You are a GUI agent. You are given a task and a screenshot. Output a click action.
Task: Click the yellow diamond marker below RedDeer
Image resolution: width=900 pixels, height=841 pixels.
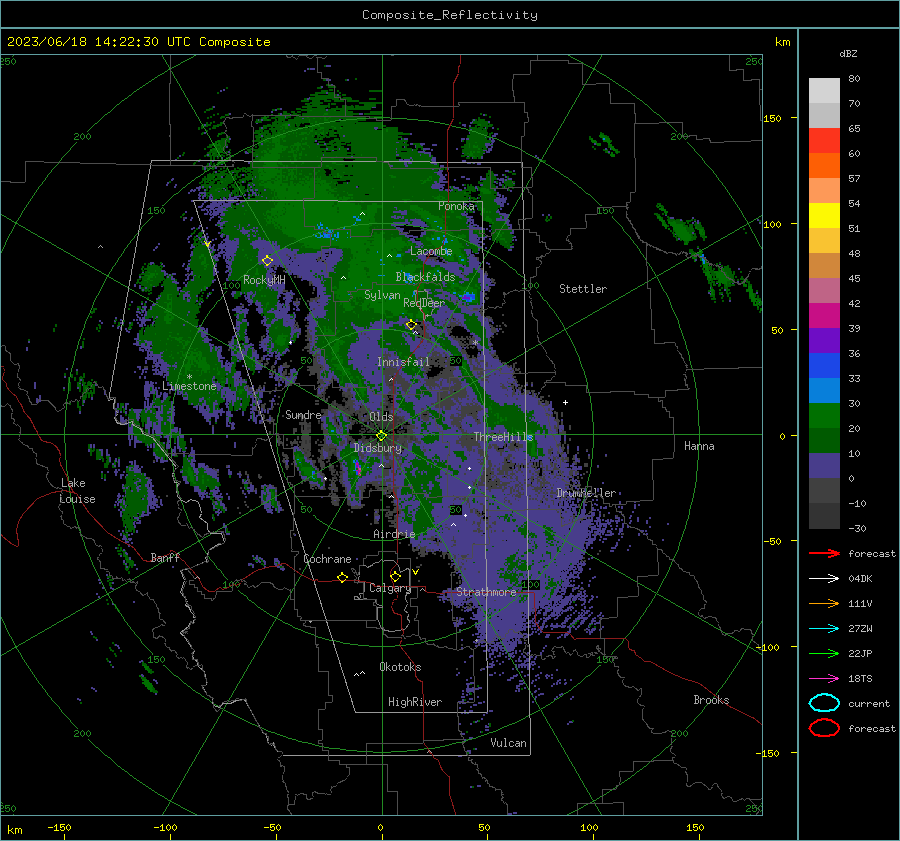411,325
